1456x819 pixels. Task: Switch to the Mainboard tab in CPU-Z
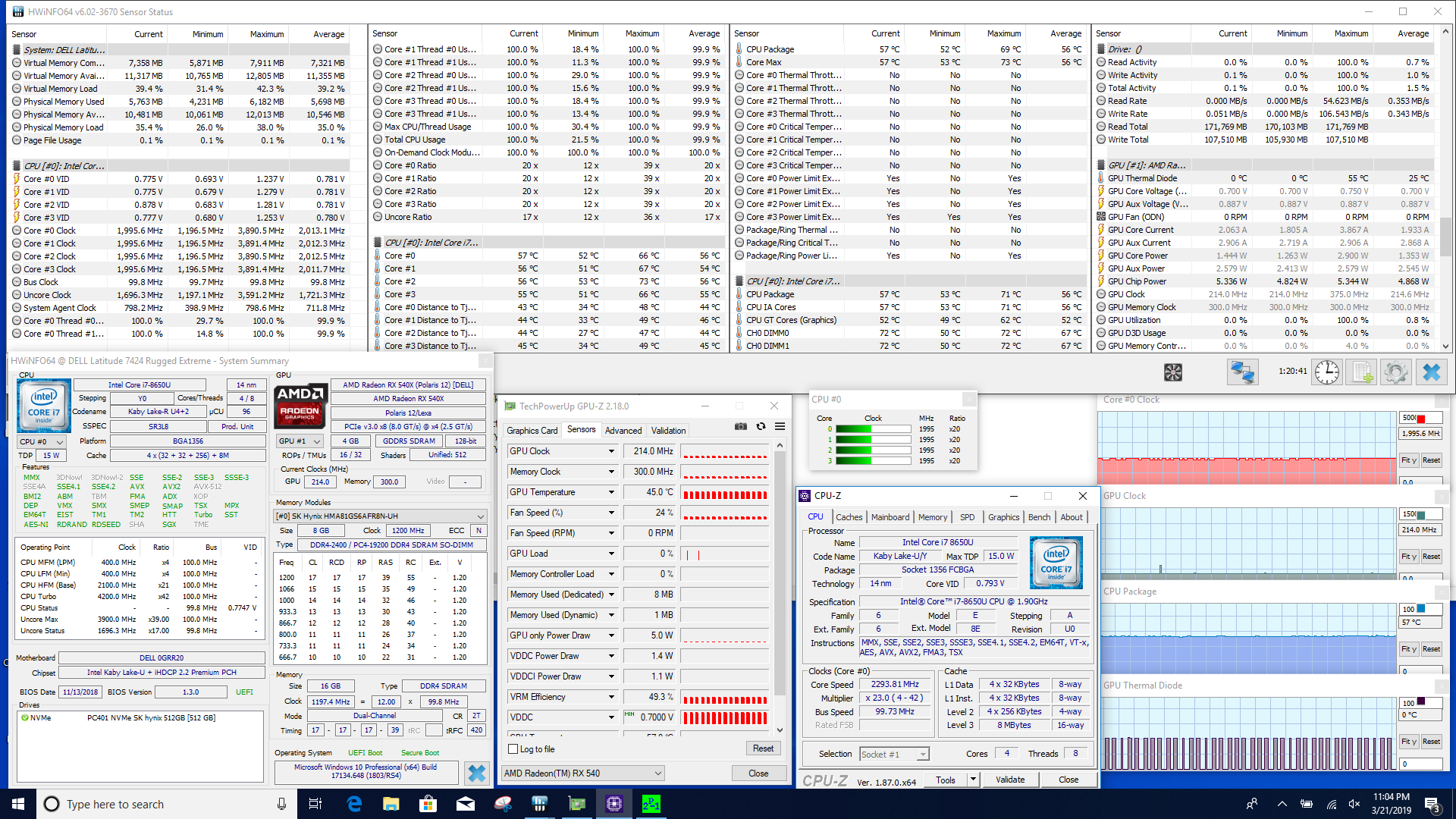(x=890, y=517)
